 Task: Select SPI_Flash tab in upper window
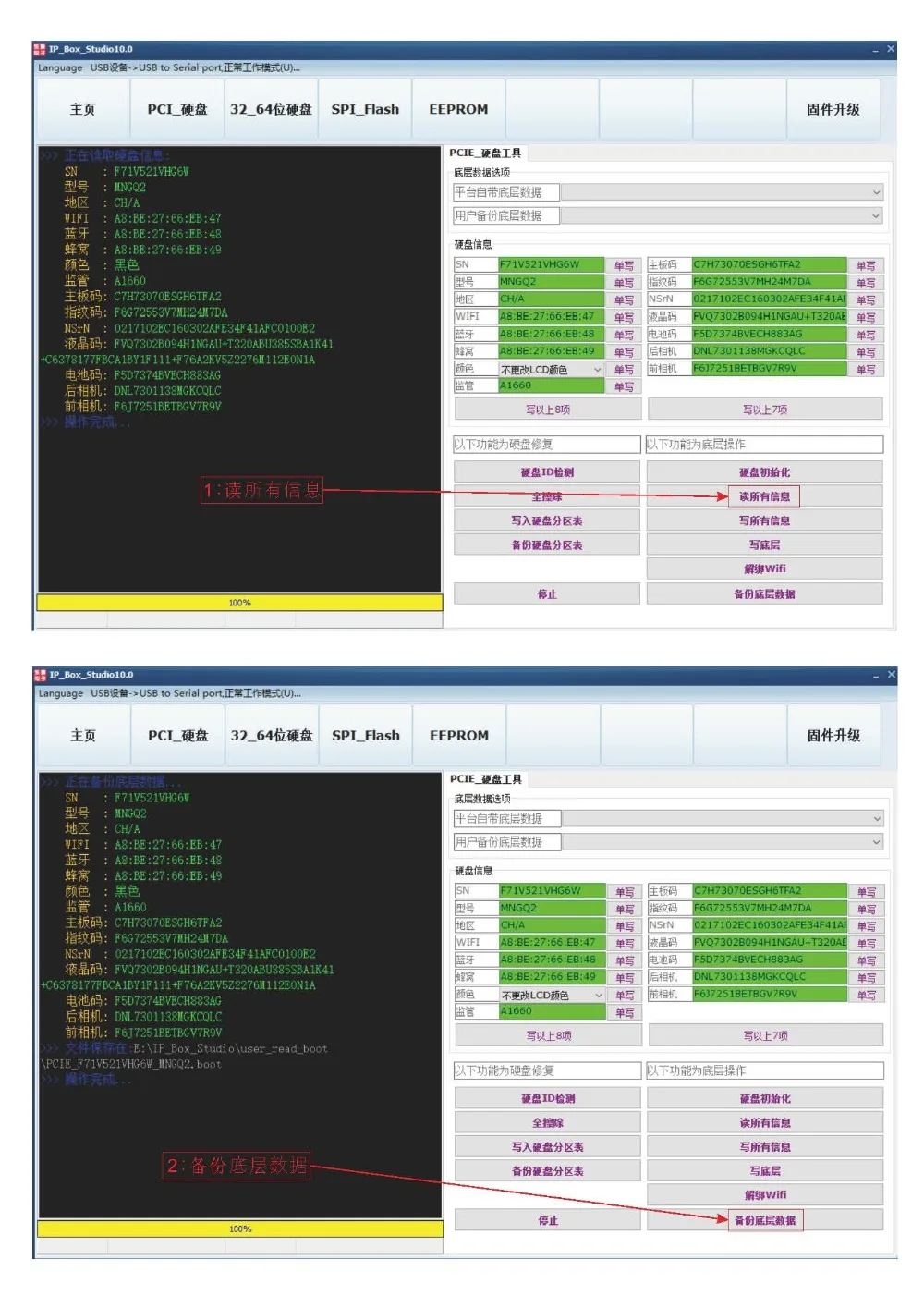point(365,109)
